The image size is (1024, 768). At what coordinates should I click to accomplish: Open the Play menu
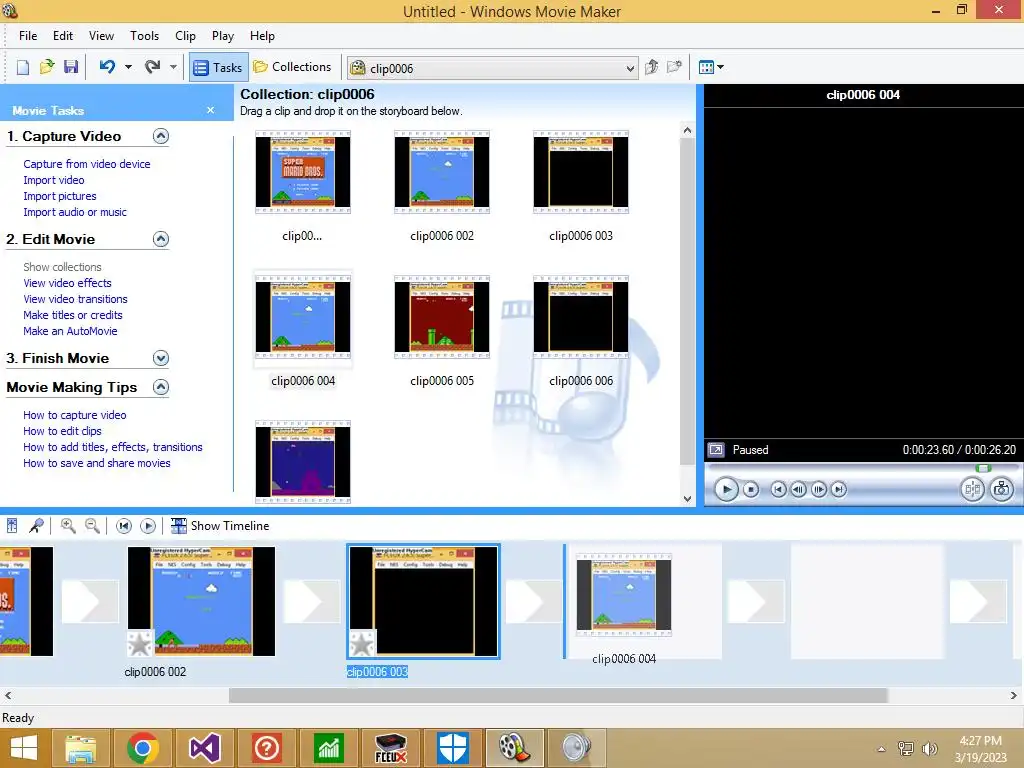223,36
